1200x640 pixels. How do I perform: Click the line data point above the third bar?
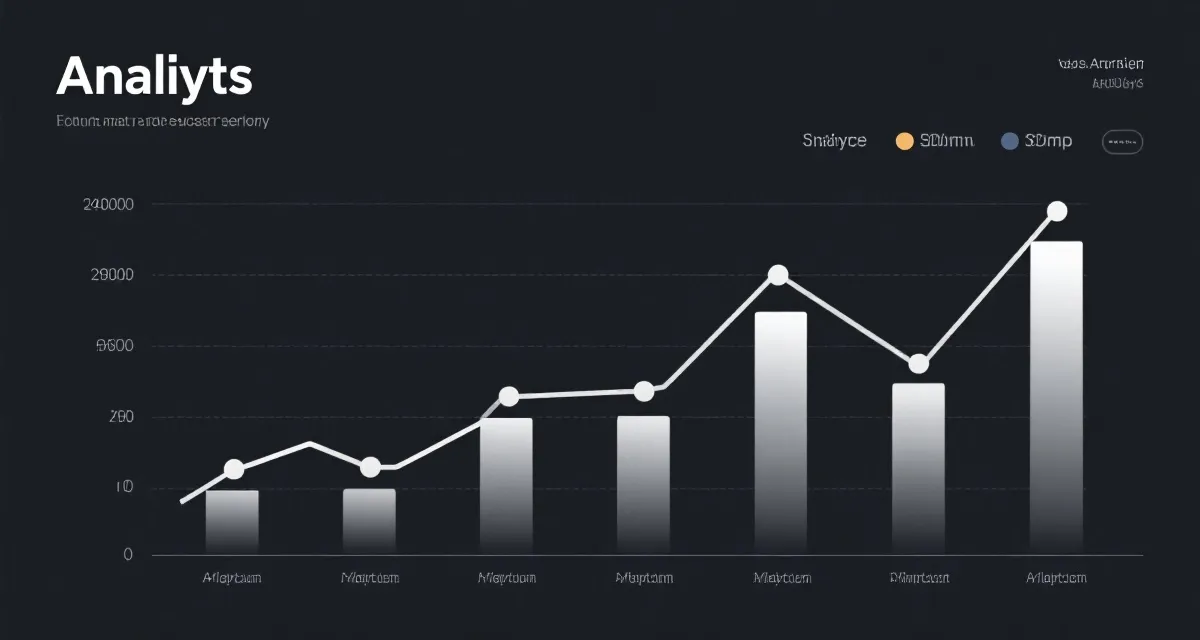tap(509, 397)
